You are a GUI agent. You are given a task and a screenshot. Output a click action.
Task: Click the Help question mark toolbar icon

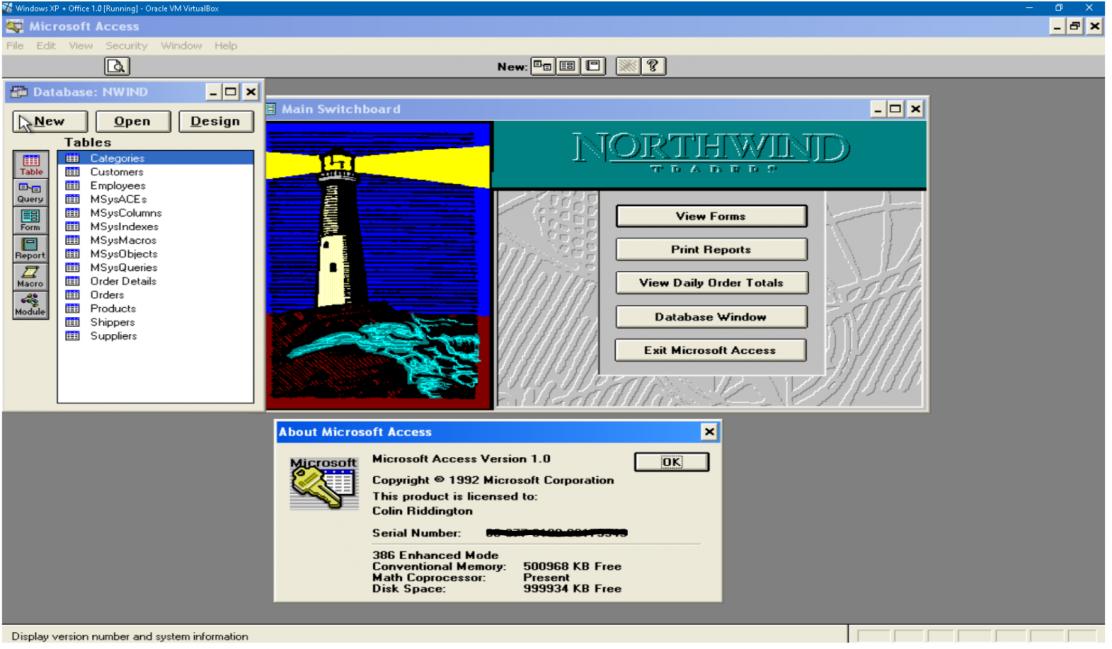(653, 66)
